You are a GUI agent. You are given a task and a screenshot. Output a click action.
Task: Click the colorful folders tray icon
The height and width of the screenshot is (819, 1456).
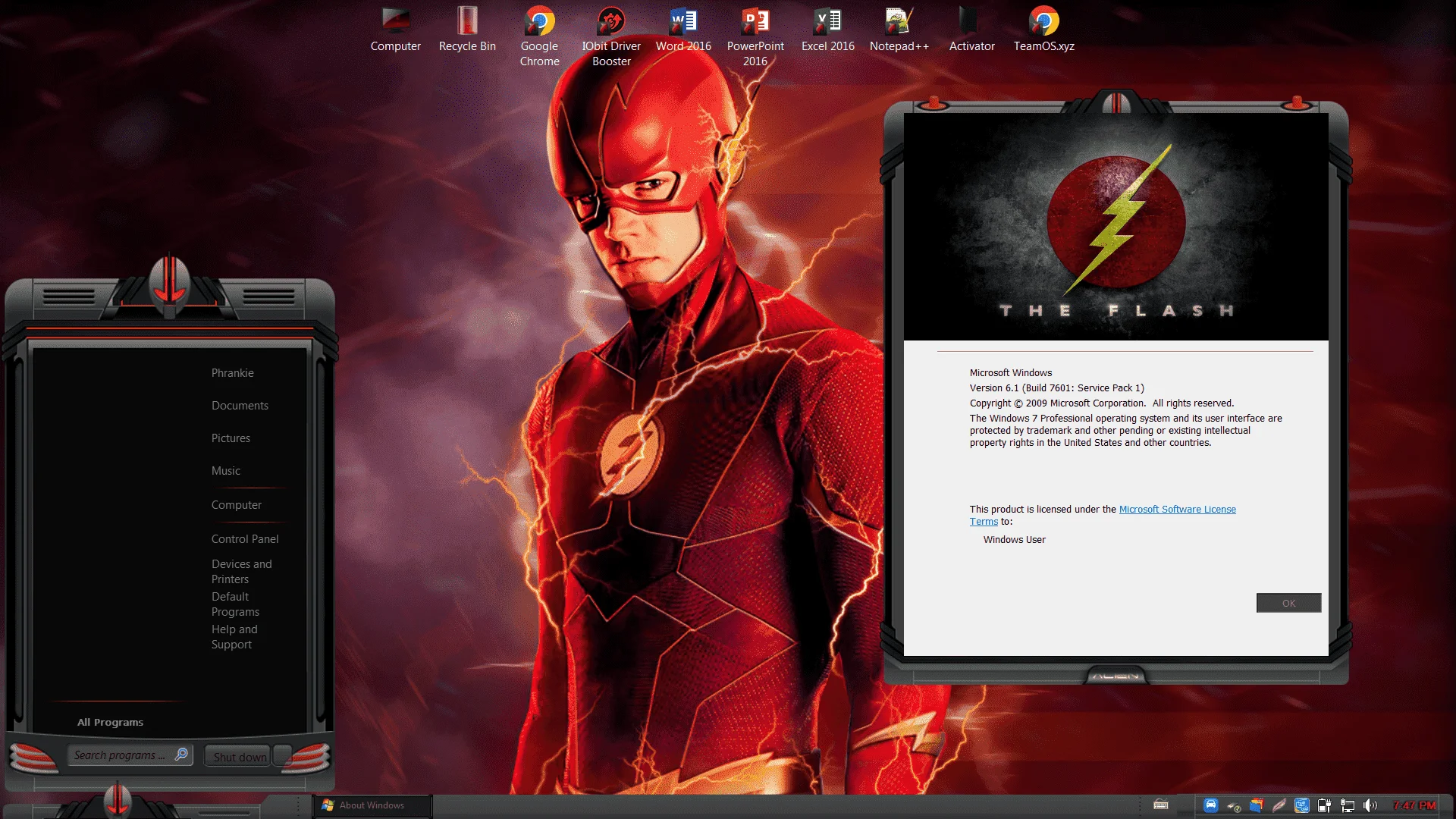pyautogui.click(x=1257, y=805)
